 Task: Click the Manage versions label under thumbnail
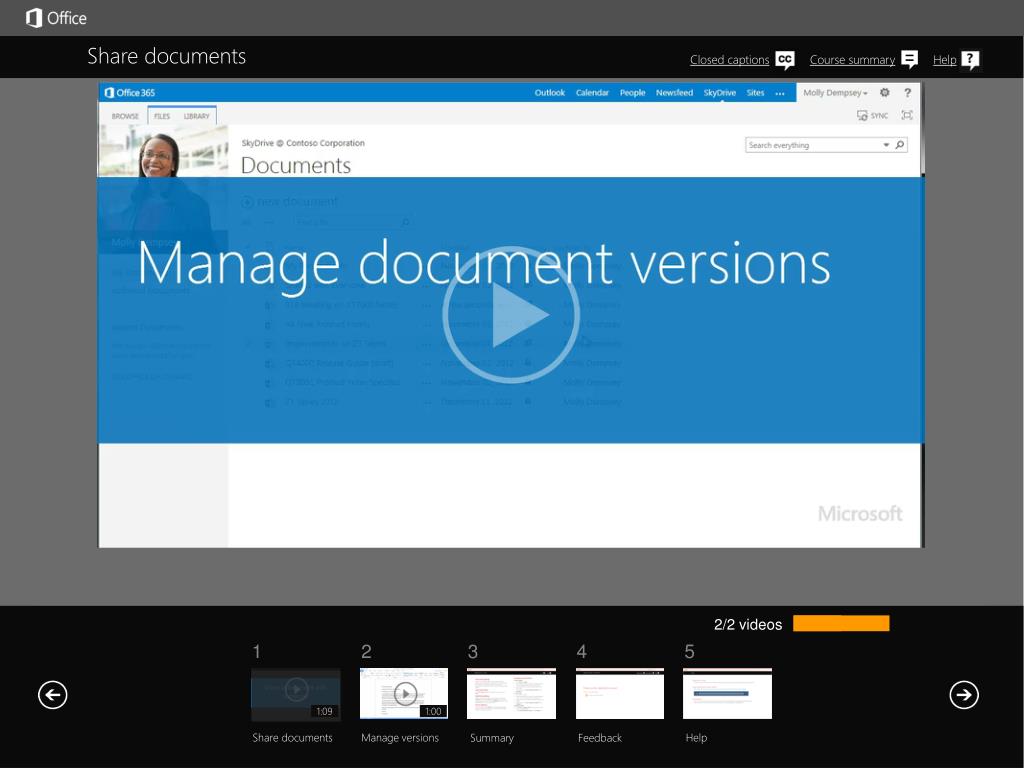tap(400, 737)
